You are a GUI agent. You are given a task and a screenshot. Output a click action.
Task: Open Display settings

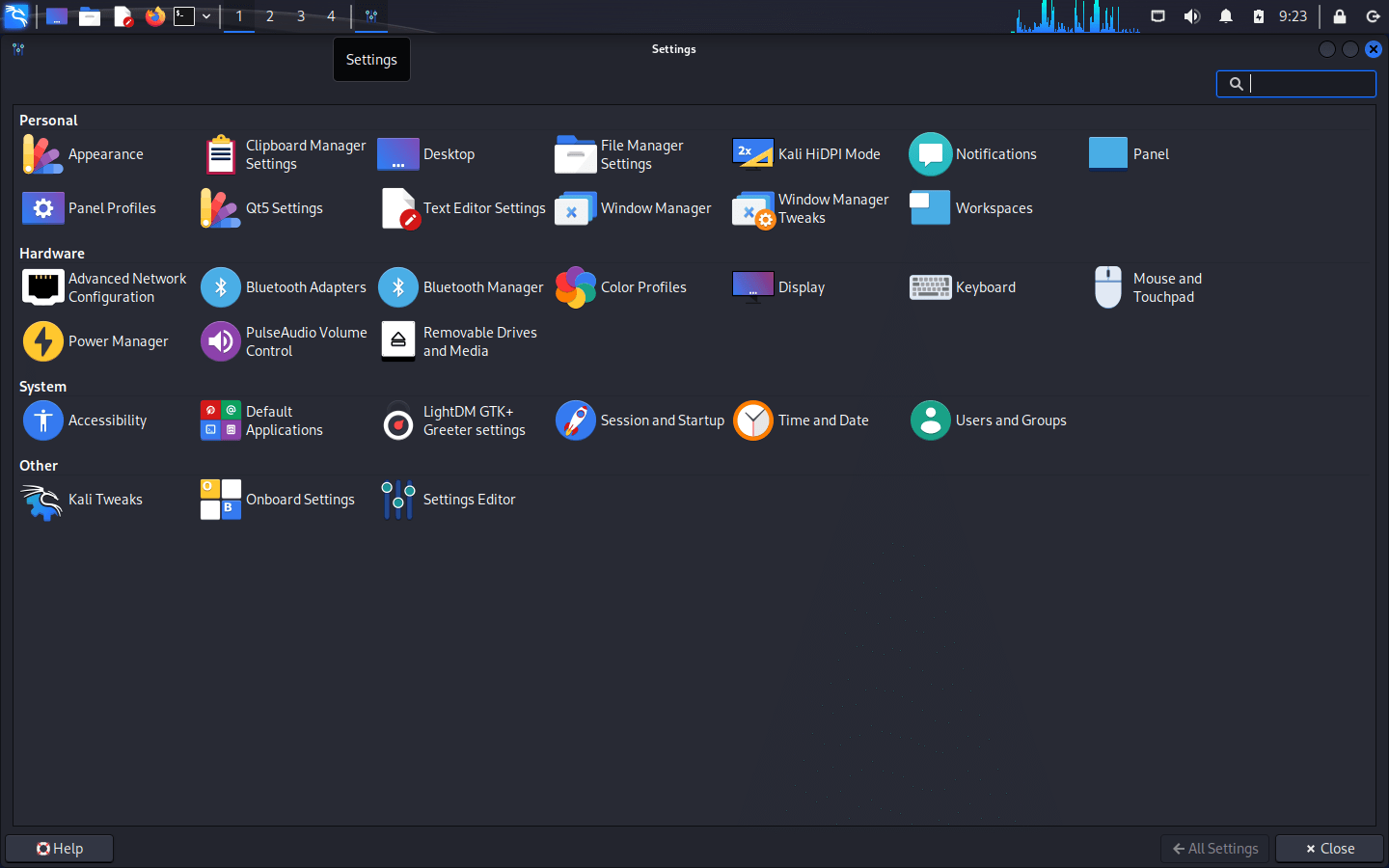click(x=779, y=287)
